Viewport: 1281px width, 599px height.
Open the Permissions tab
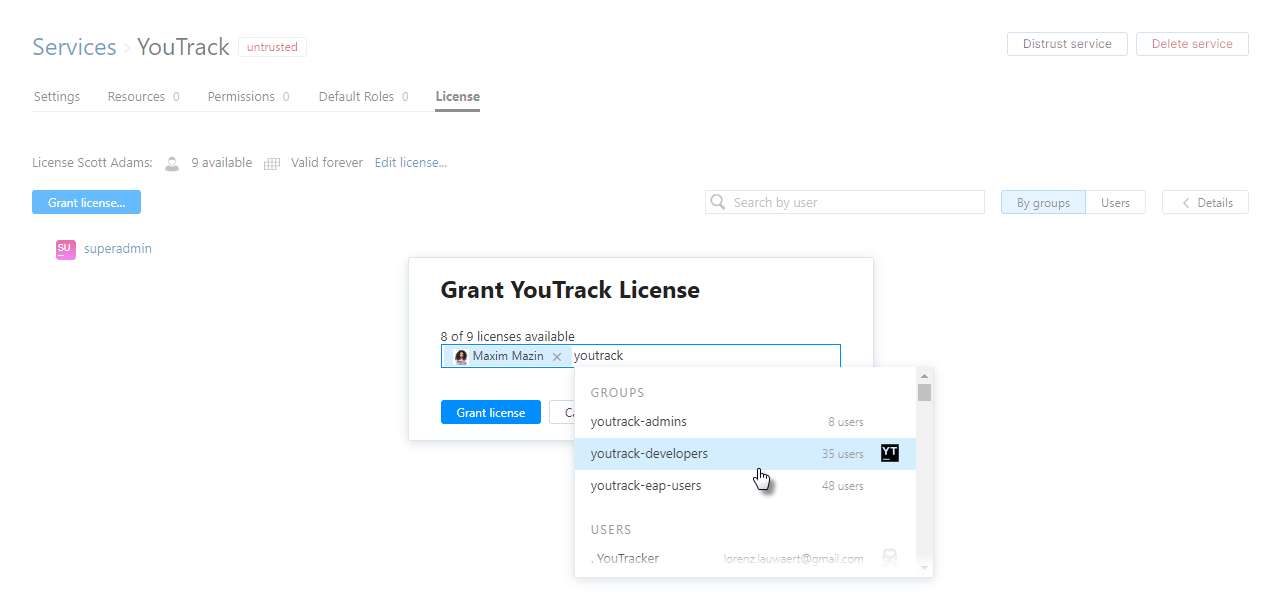248,97
